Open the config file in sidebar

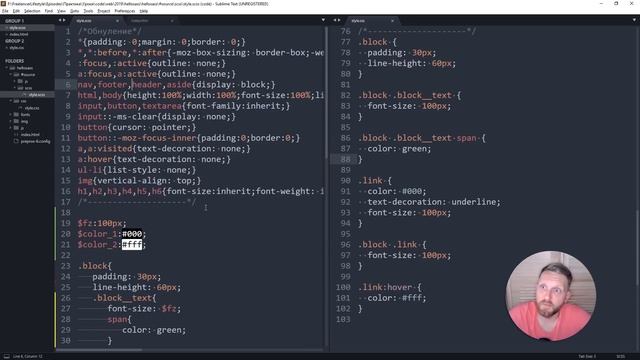(x=36, y=141)
